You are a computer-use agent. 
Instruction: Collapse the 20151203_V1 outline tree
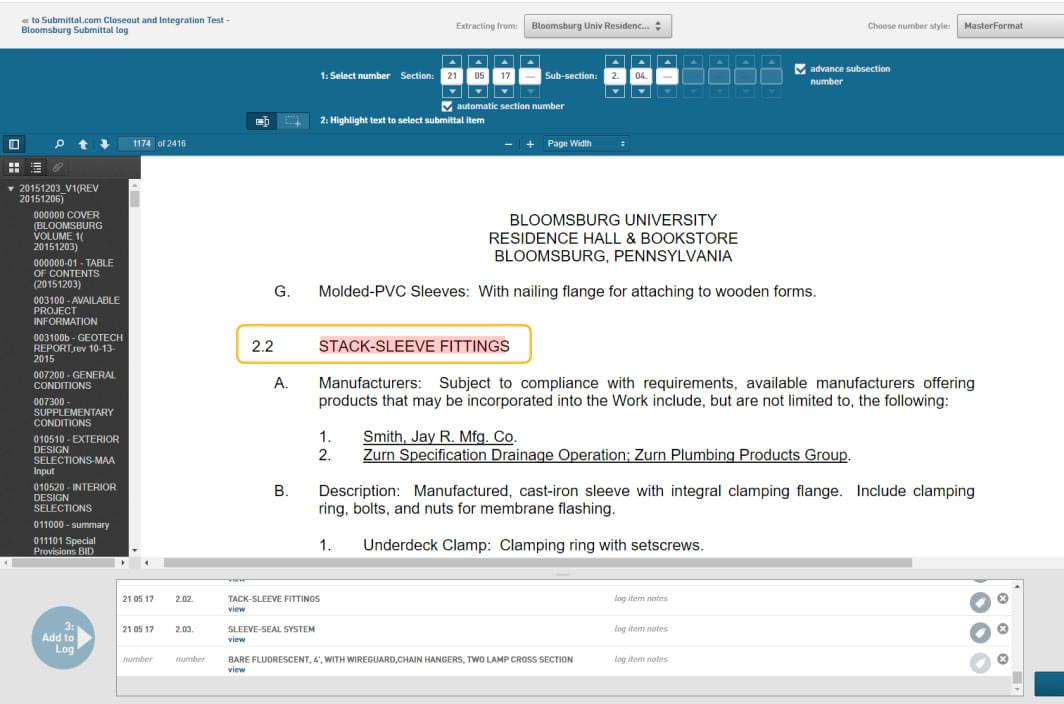click(11, 188)
